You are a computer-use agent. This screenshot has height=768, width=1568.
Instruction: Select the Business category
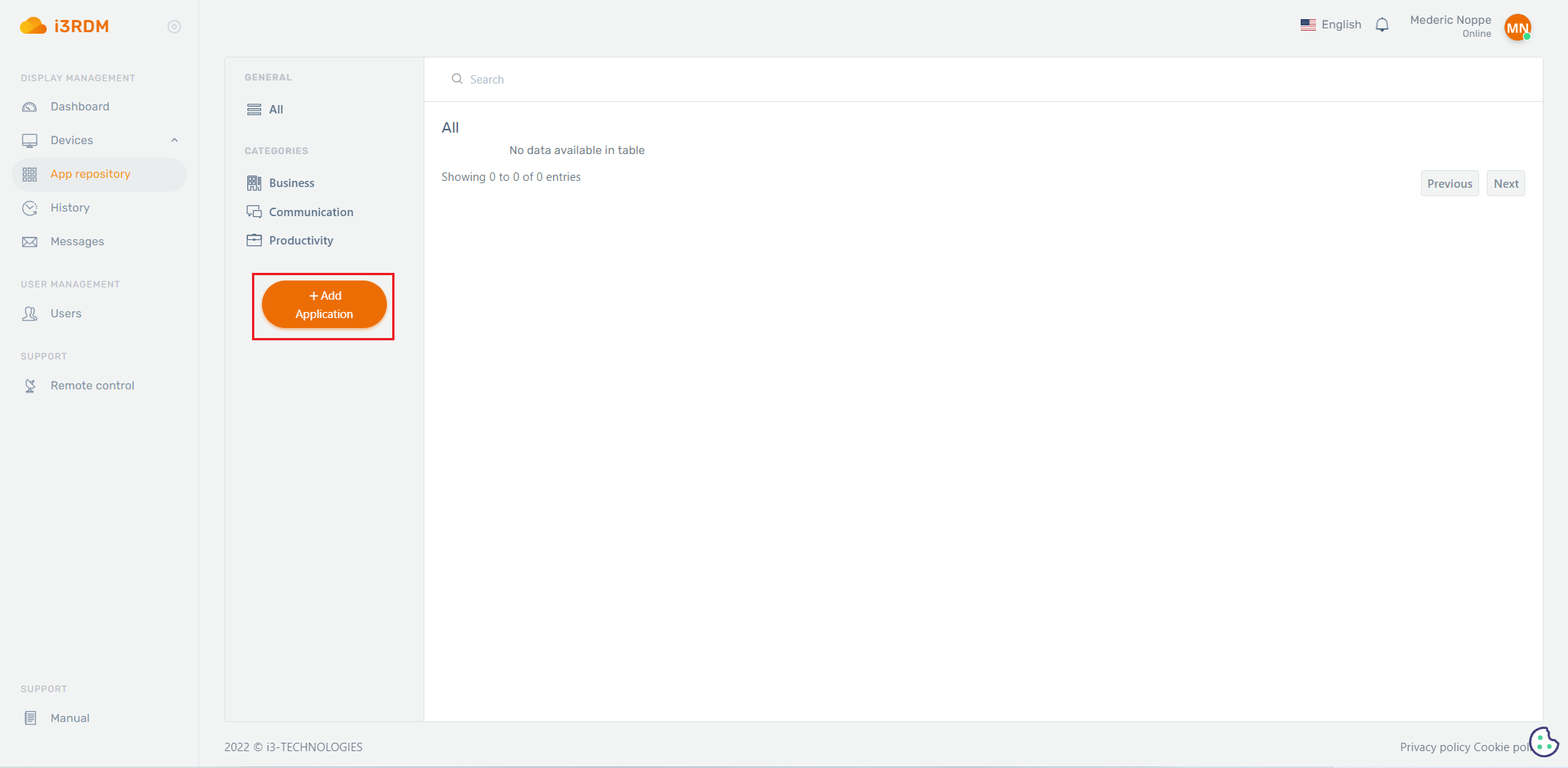click(x=291, y=183)
